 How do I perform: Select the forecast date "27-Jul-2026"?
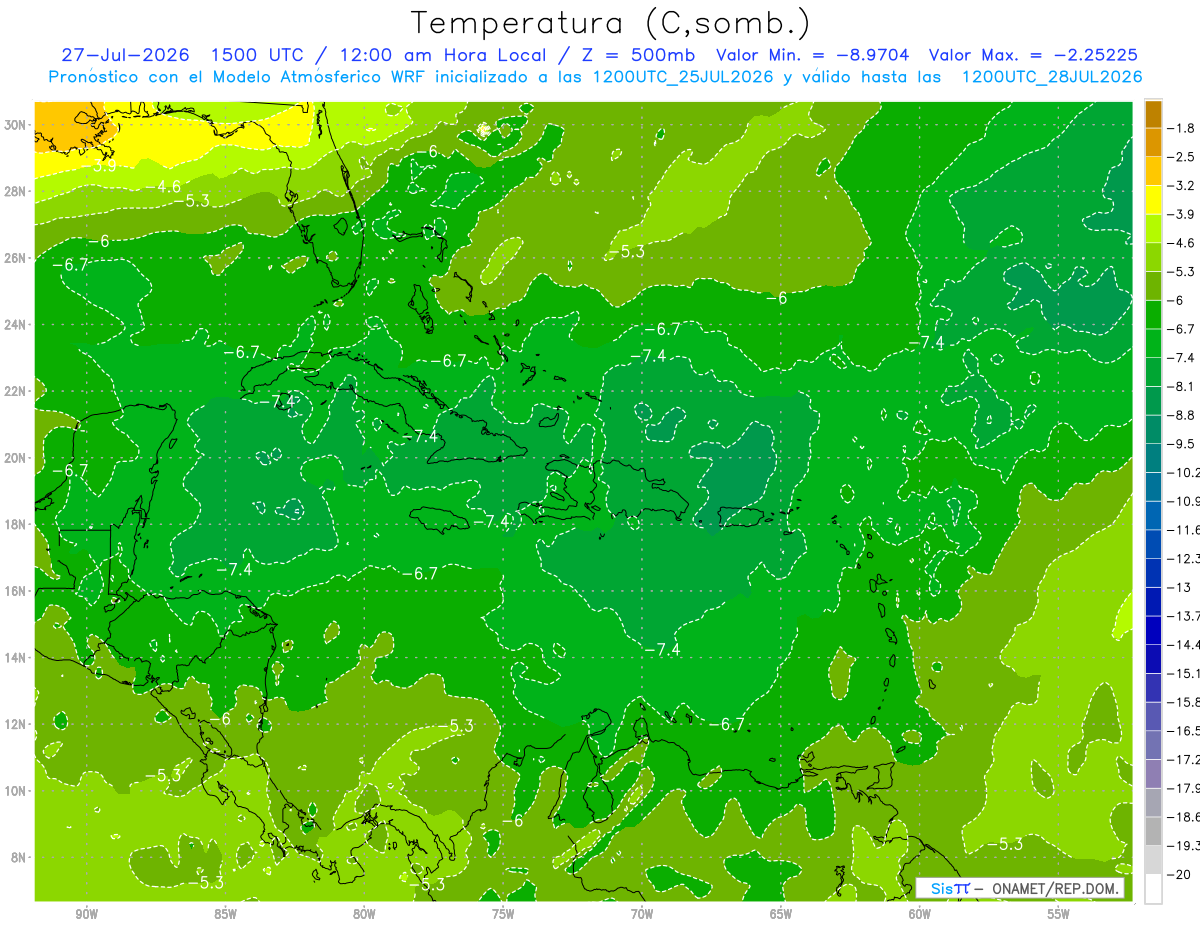click(127, 55)
